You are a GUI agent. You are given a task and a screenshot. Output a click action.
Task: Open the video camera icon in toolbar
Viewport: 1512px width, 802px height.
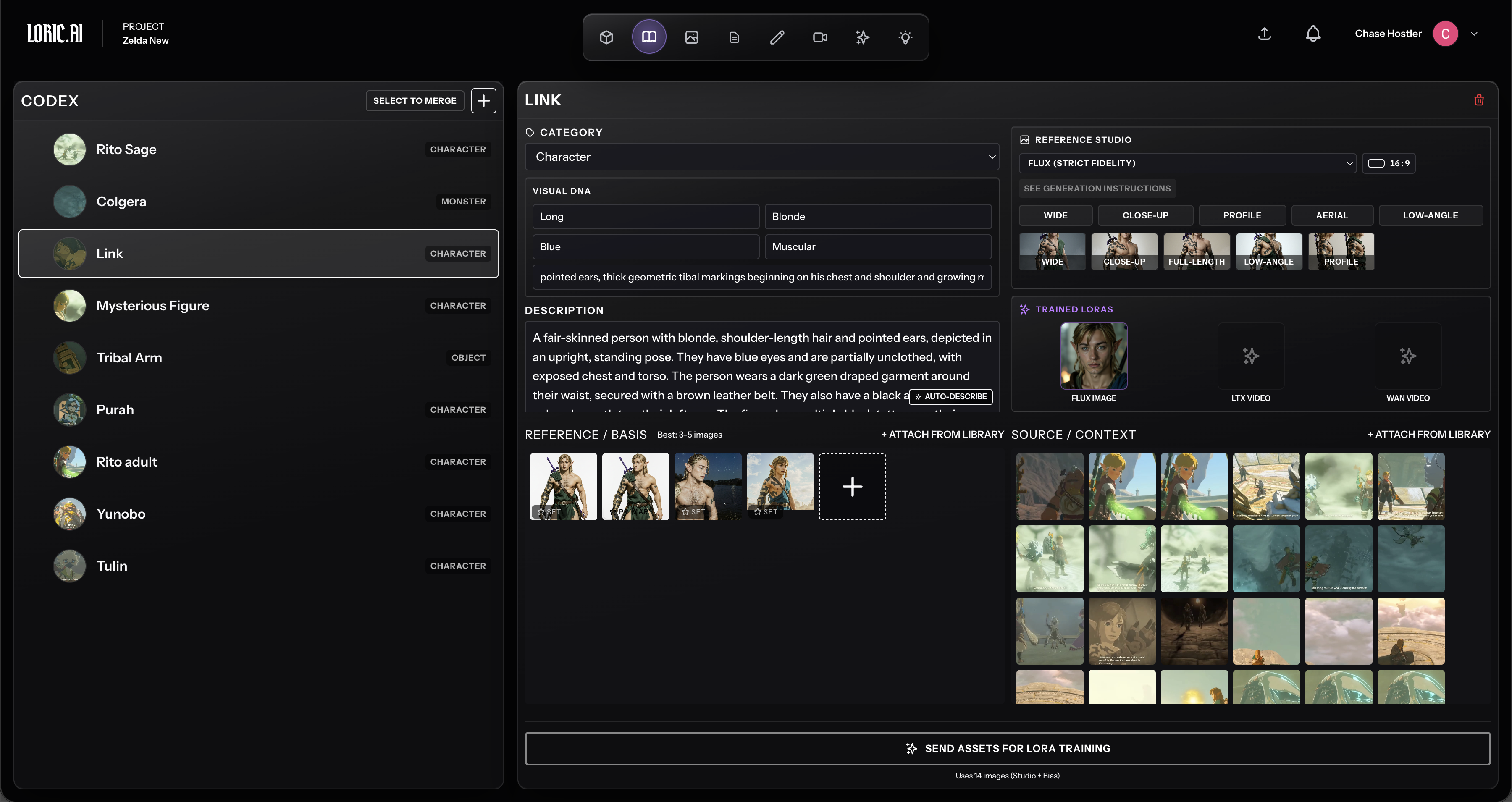pyautogui.click(x=820, y=37)
